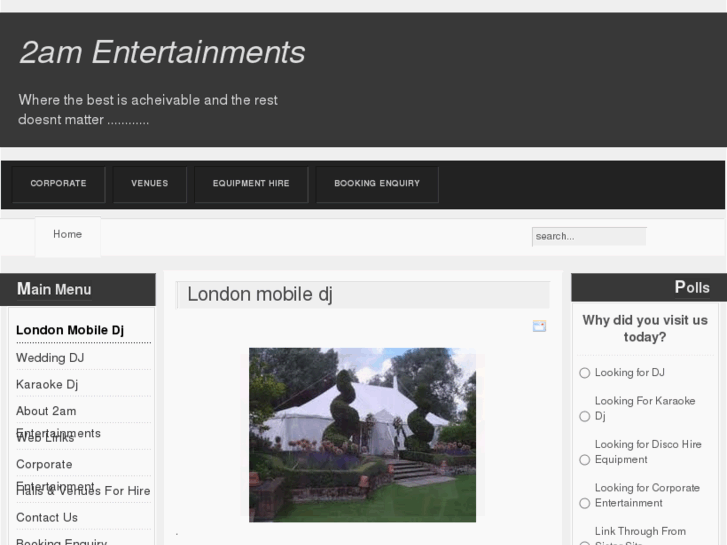Click 'Why did you visit us today?' text
The height and width of the screenshot is (545, 727).
pyautogui.click(x=645, y=328)
